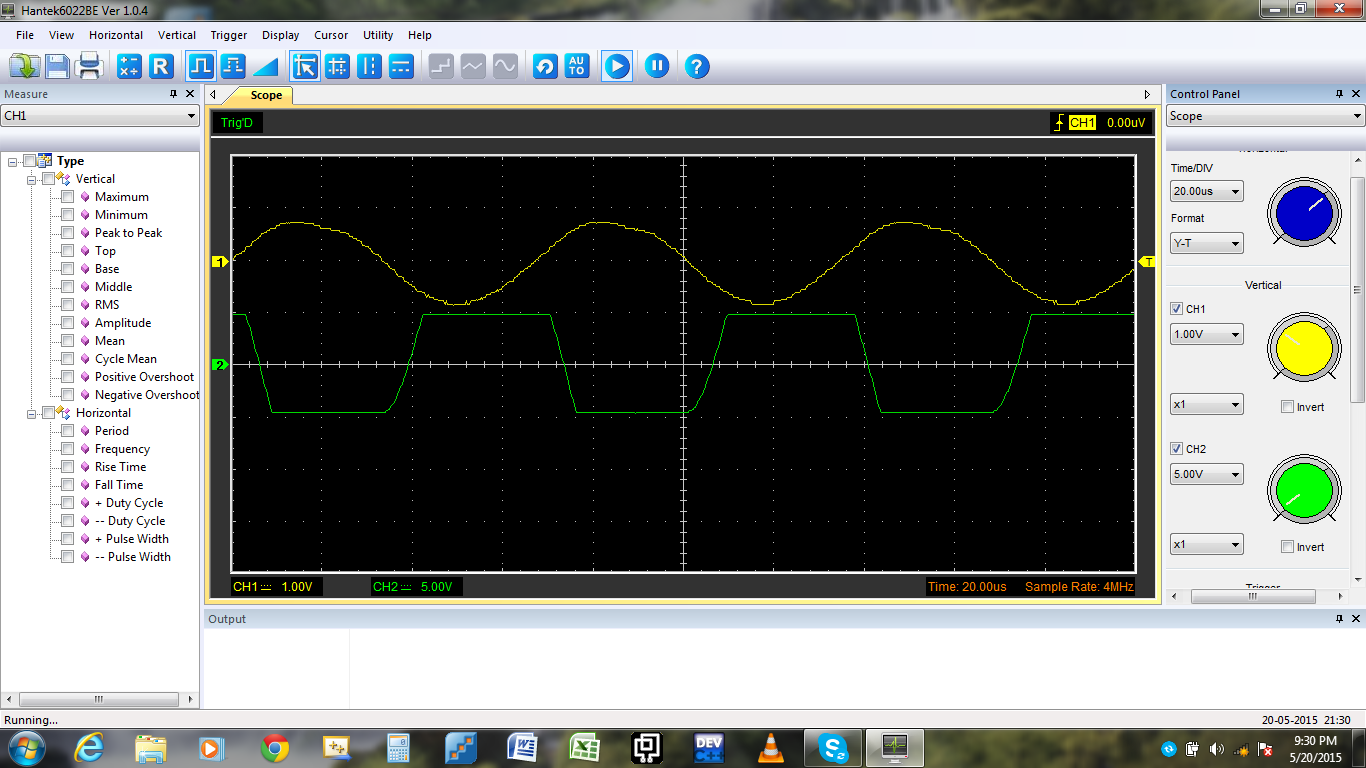Viewport: 1366px width, 768px height.
Task: Open the Horizontal menu
Action: click(116, 35)
